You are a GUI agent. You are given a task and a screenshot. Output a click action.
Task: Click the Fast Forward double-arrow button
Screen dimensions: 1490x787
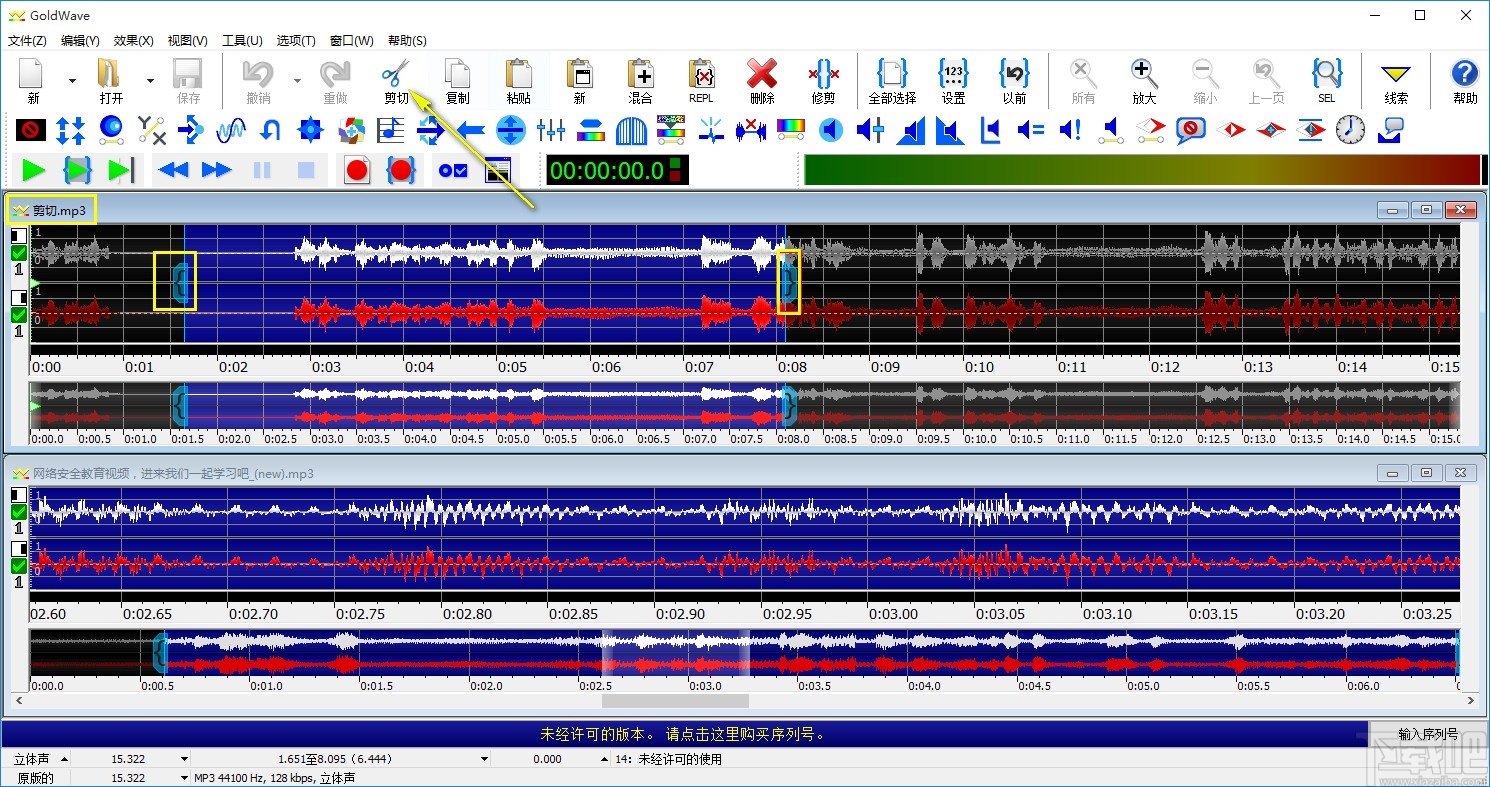[x=217, y=170]
